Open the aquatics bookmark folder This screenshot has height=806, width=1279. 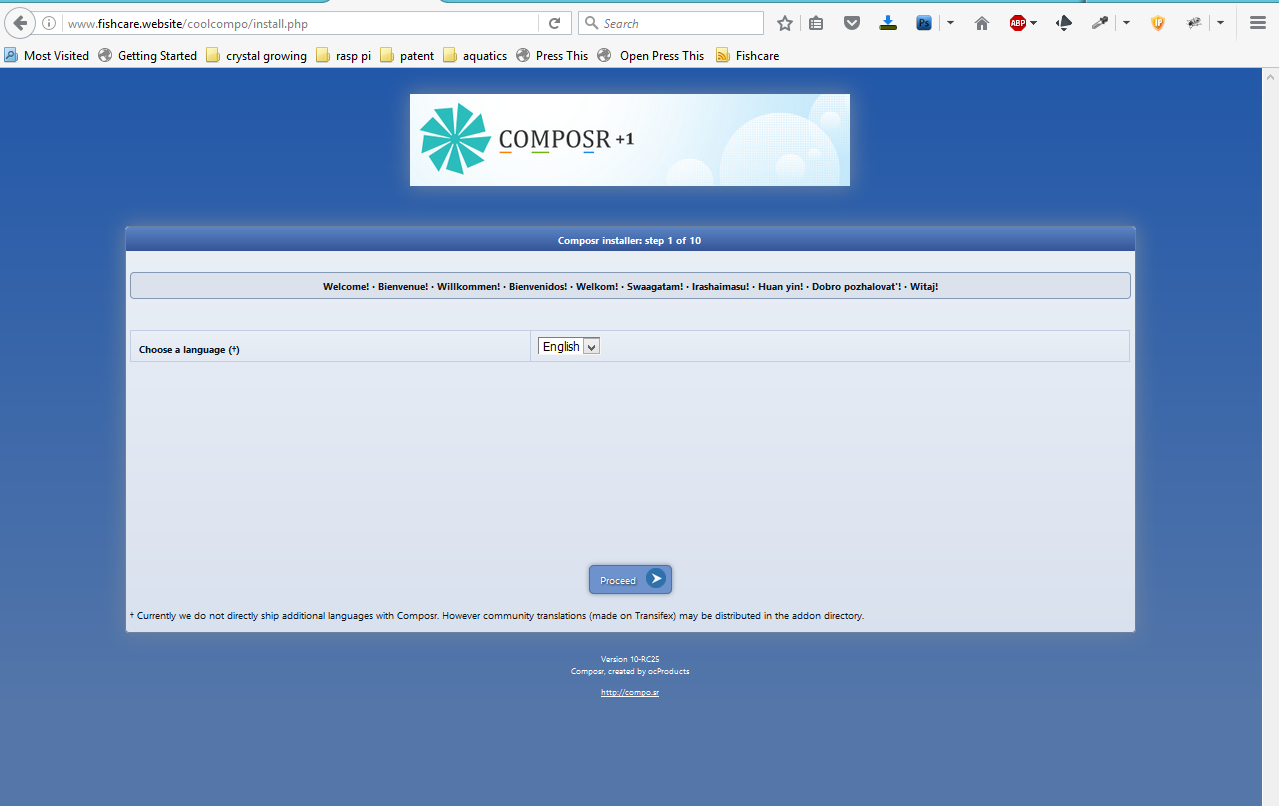[475, 56]
